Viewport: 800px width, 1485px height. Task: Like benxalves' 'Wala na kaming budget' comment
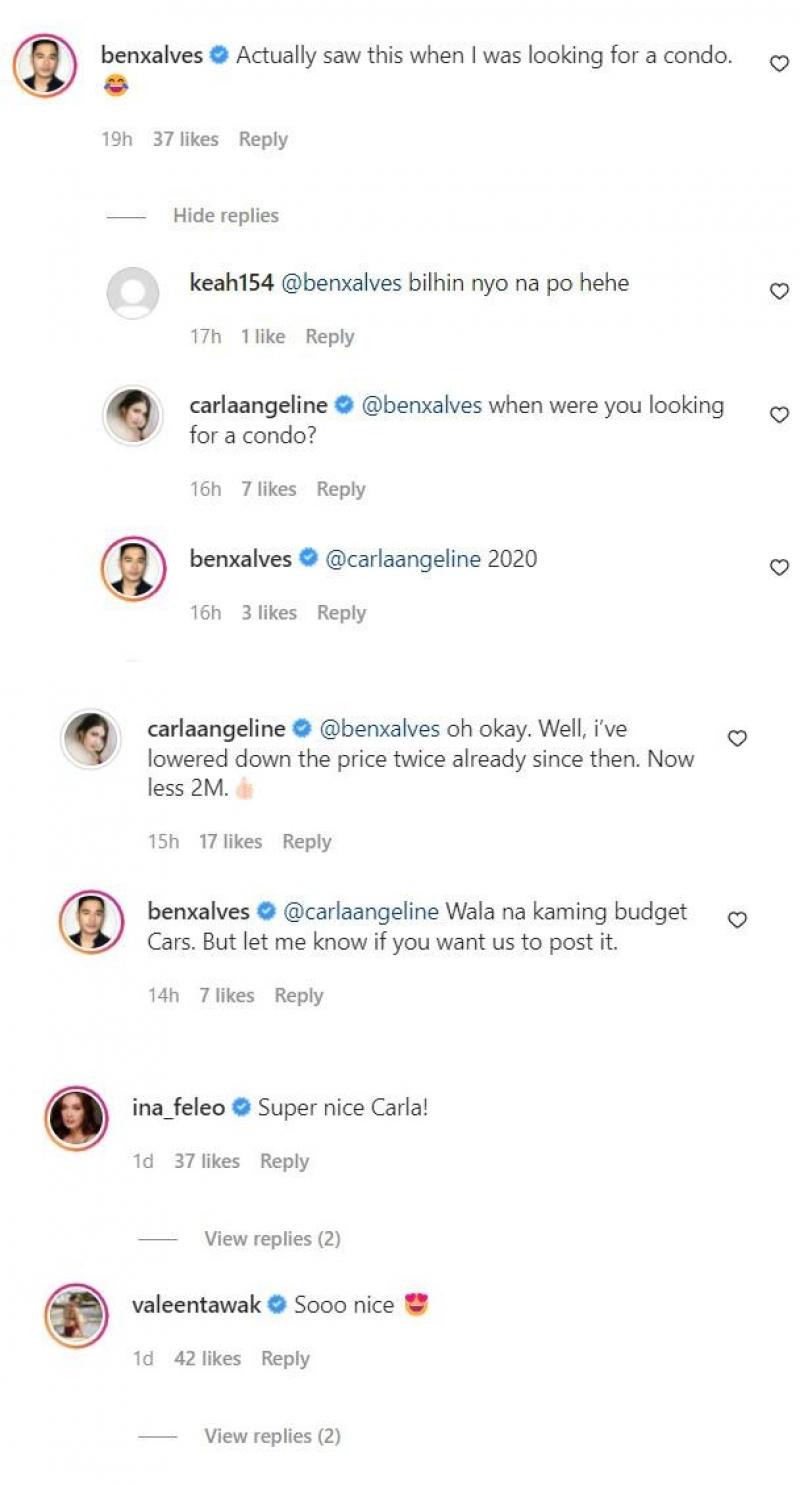[x=736, y=920]
